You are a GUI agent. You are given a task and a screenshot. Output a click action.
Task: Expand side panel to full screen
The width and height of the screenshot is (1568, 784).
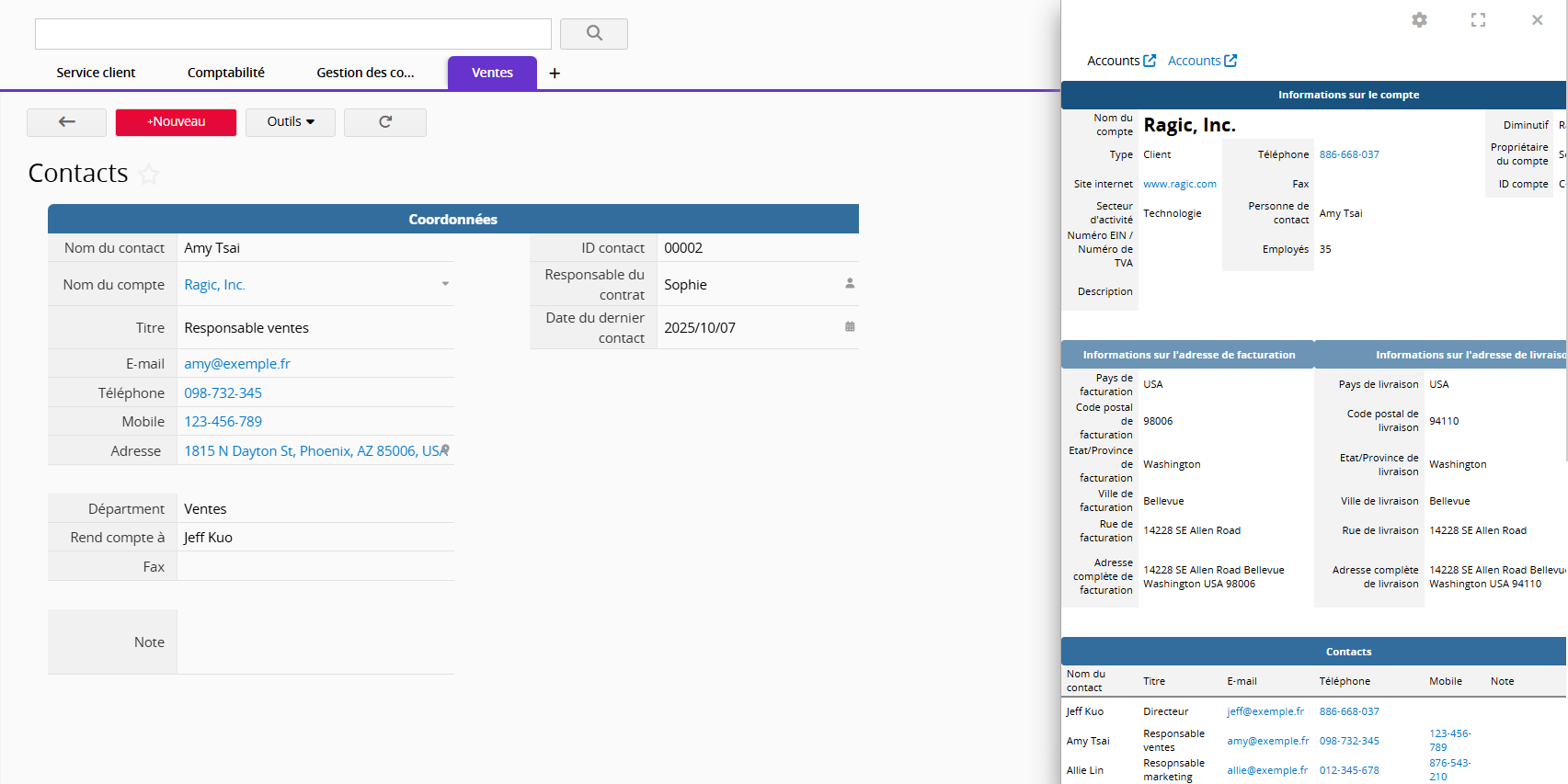point(1478,20)
